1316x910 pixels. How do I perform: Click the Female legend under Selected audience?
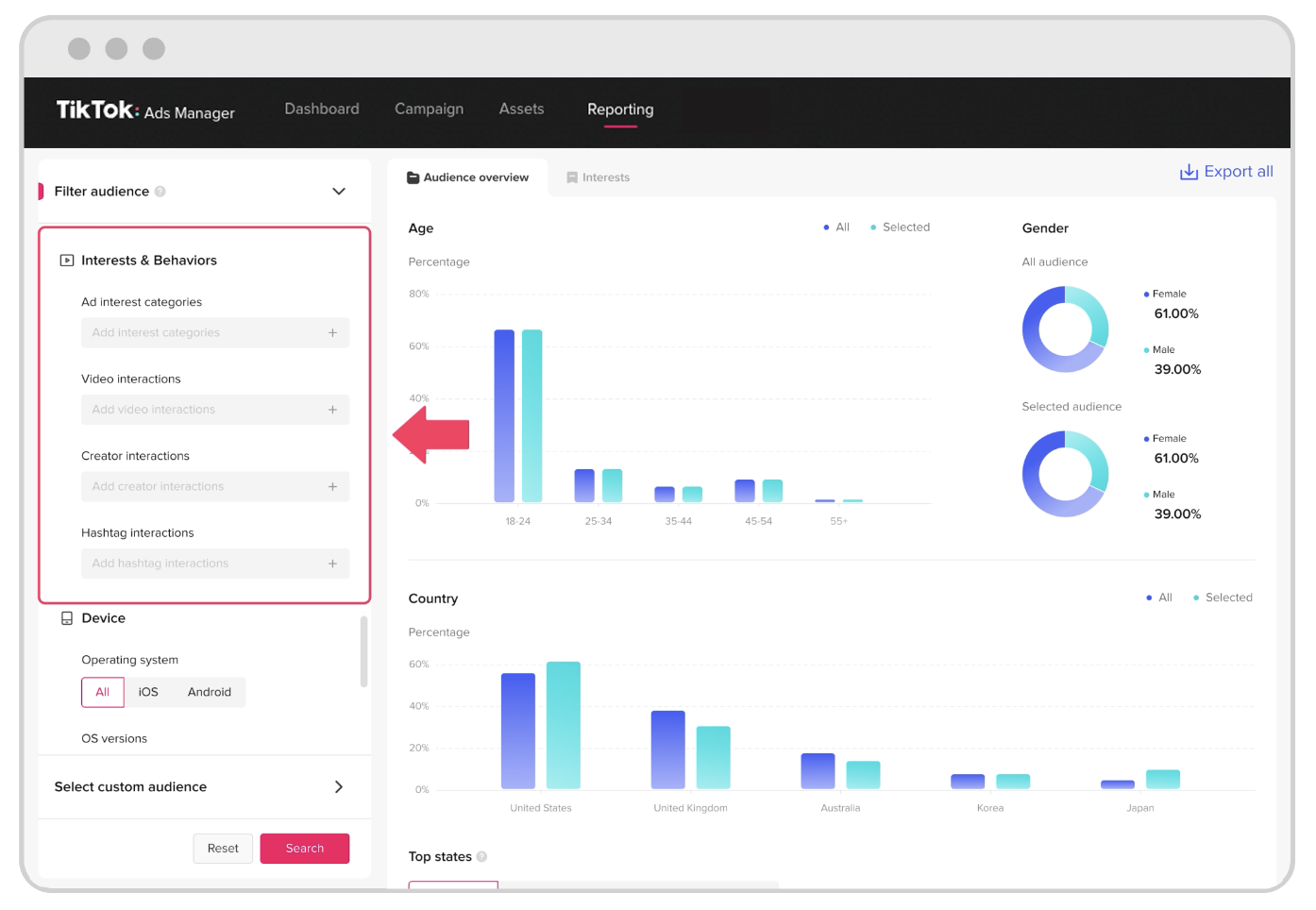(x=1165, y=439)
